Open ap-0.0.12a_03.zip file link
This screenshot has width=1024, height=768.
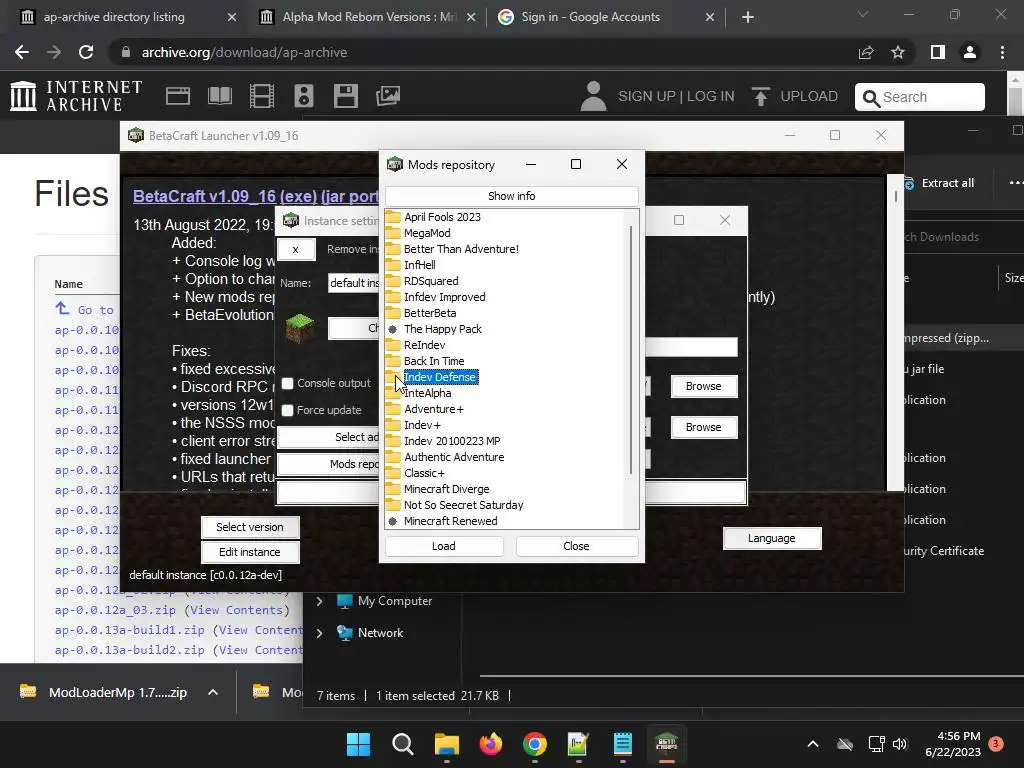tap(115, 610)
